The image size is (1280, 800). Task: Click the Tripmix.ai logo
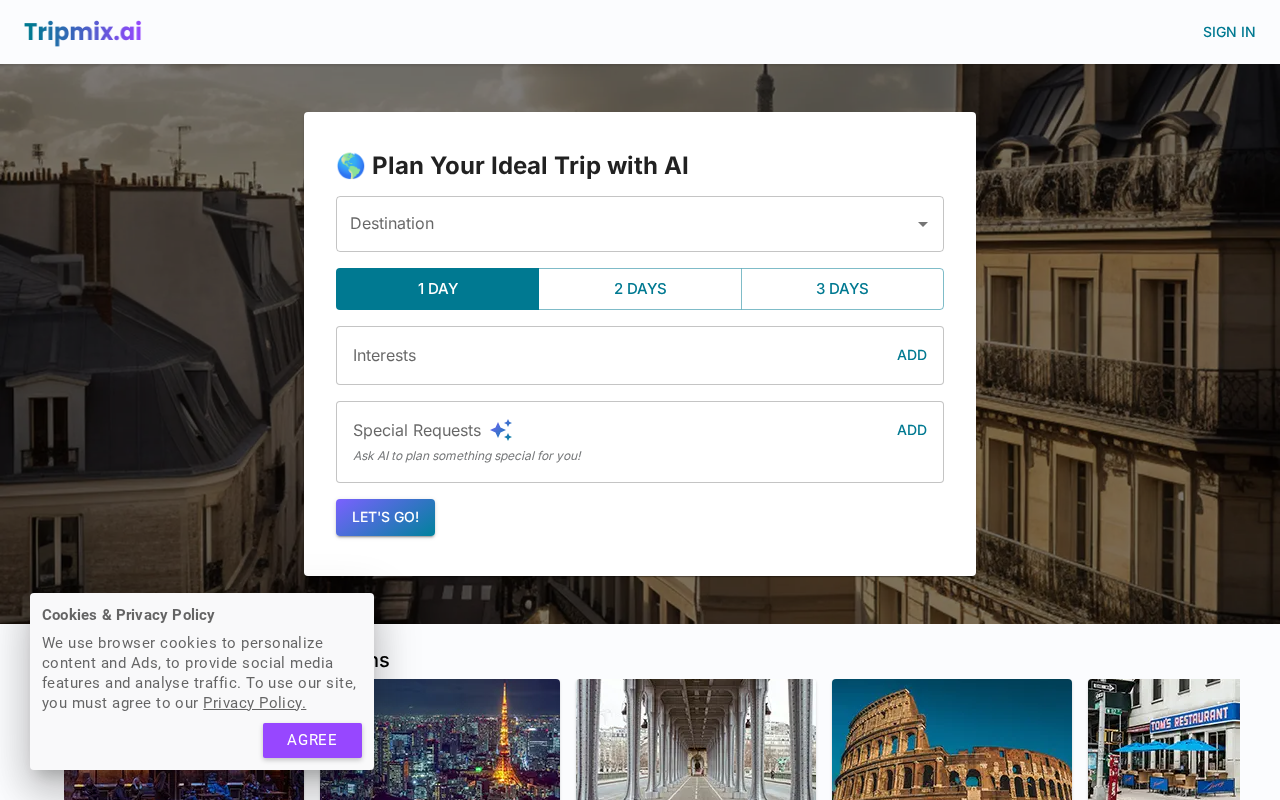83,32
